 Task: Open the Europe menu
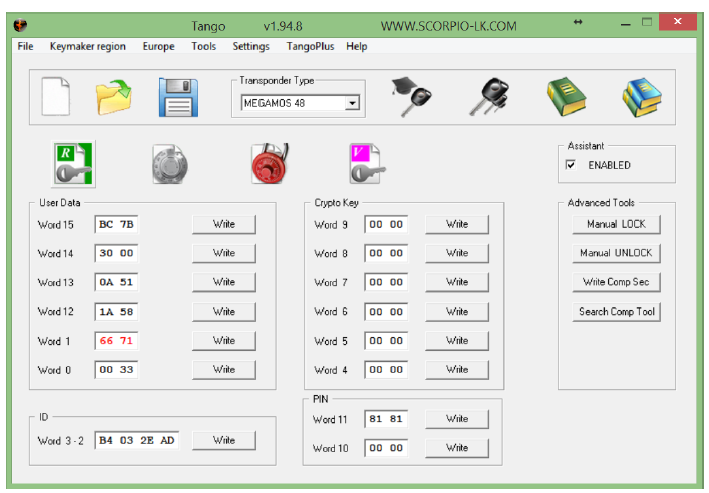pos(158,46)
